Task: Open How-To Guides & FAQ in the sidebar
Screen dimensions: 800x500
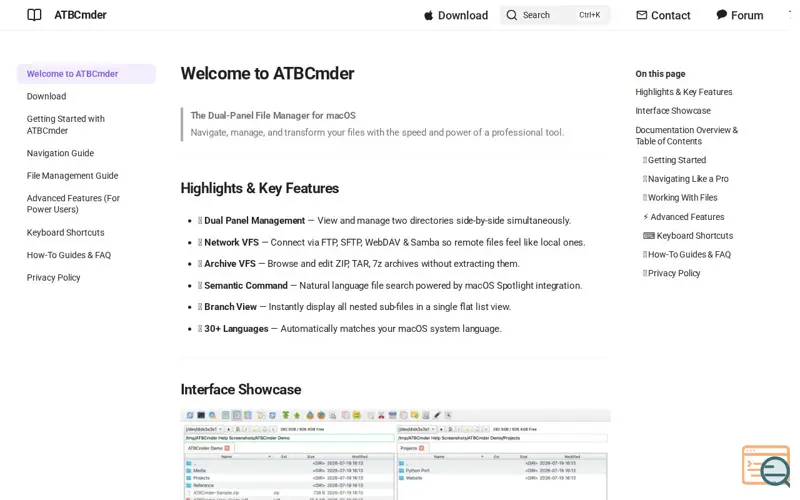Action: pyautogui.click(x=68, y=255)
